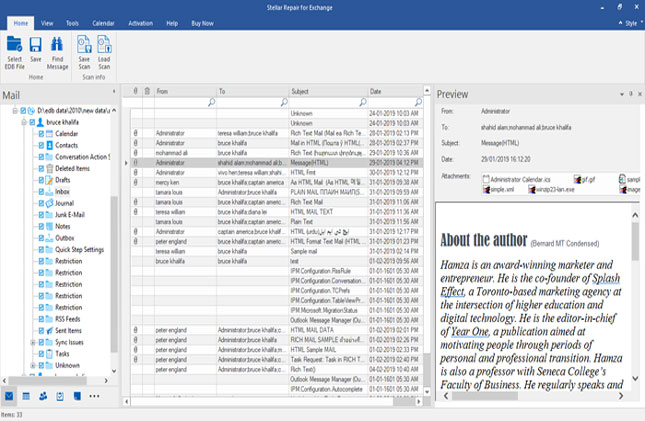
Task: Expand the Sync Issues folder
Action: point(33,342)
